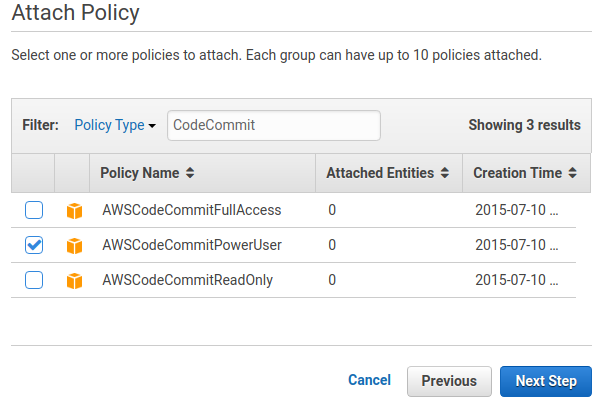607x405 pixels.
Task: Proceed with the Next Step button
Action: [x=546, y=381]
